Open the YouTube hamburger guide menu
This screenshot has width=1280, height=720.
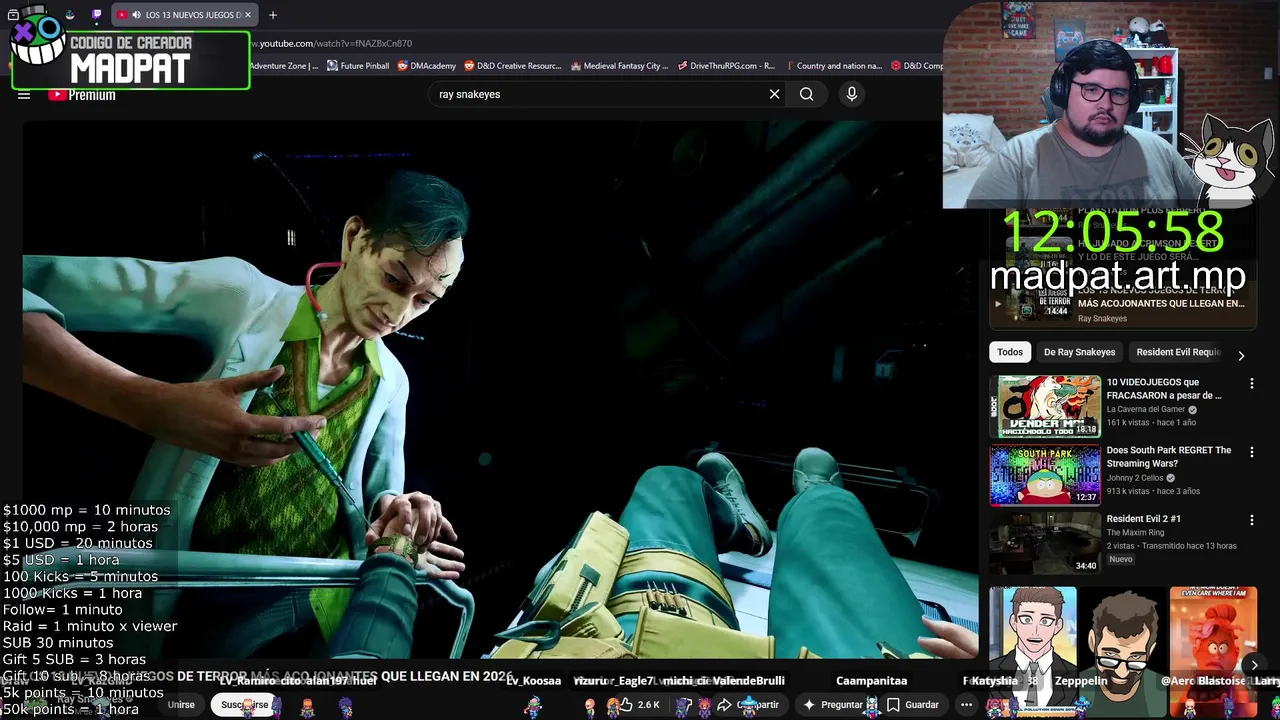(24, 95)
